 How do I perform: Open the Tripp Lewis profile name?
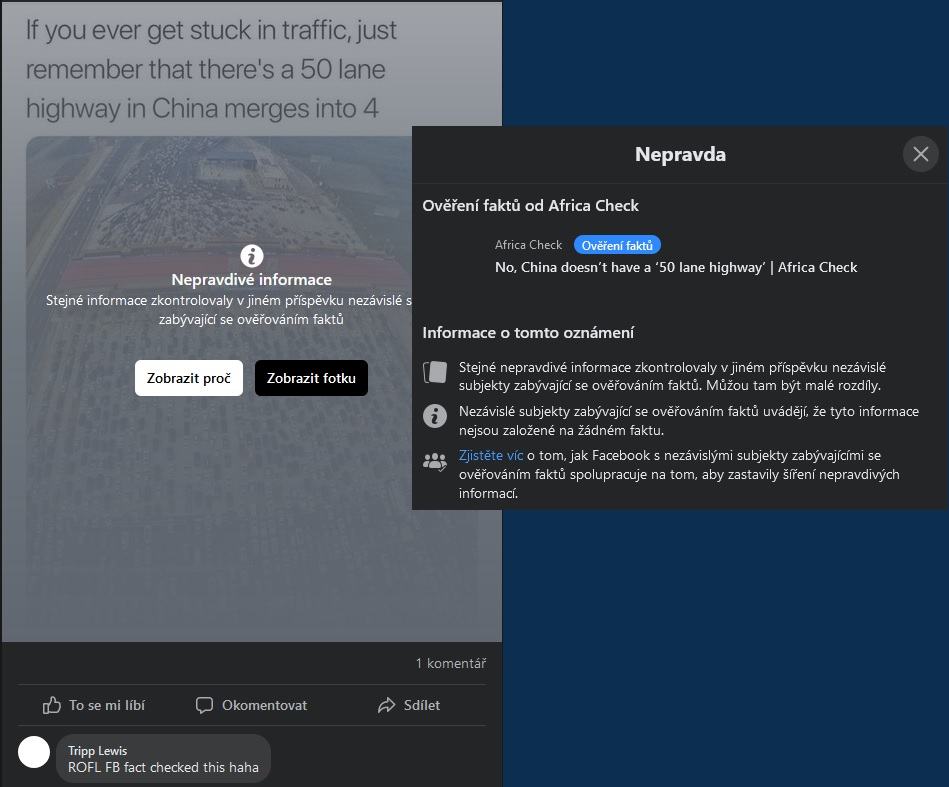coord(97,750)
